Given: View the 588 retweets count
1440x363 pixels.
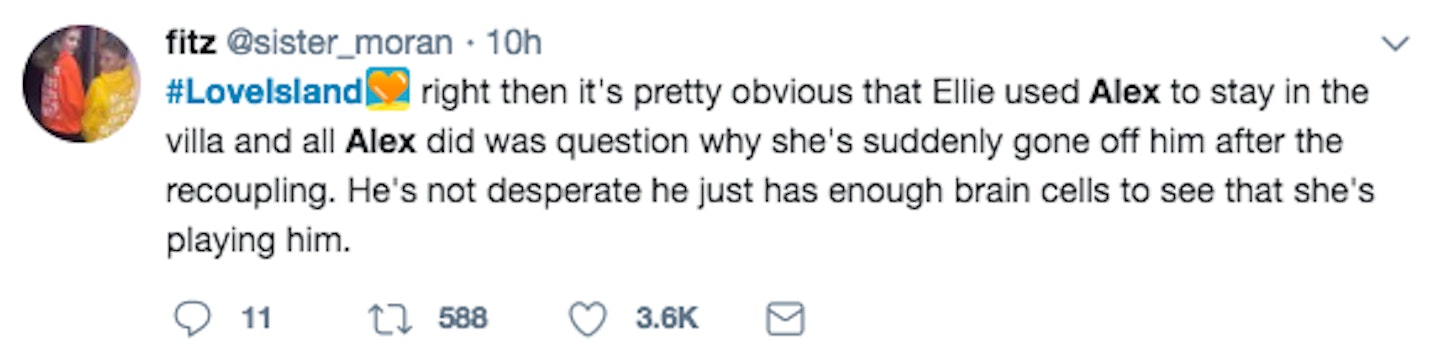Looking at the screenshot, I should coord(462,320).
